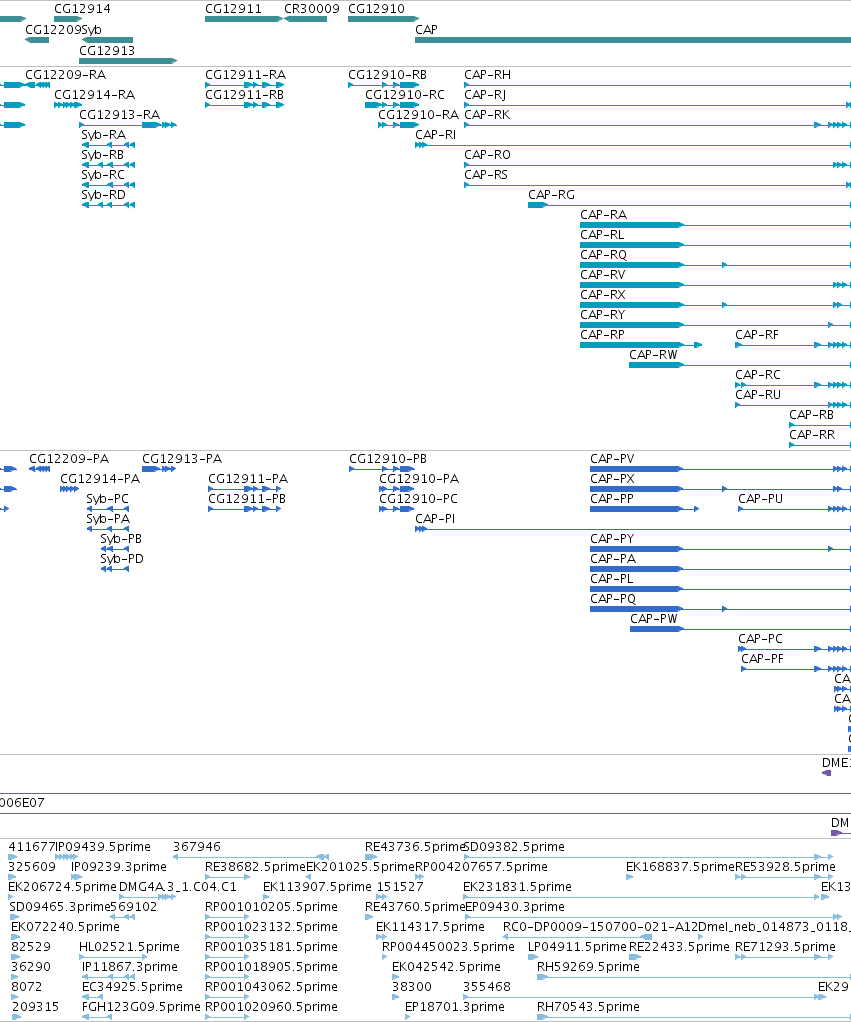Screen dimensions: 851x1022
Task: Open the CG12910-RB transcript label
Action: (x=387, y=74)
